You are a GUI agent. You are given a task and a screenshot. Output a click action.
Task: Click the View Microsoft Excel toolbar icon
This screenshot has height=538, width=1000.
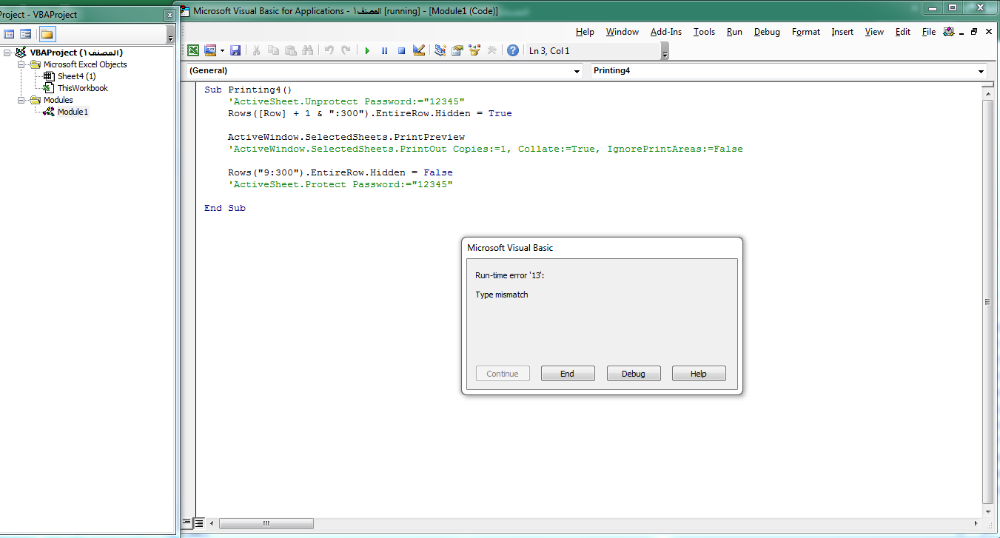point(194,50)
